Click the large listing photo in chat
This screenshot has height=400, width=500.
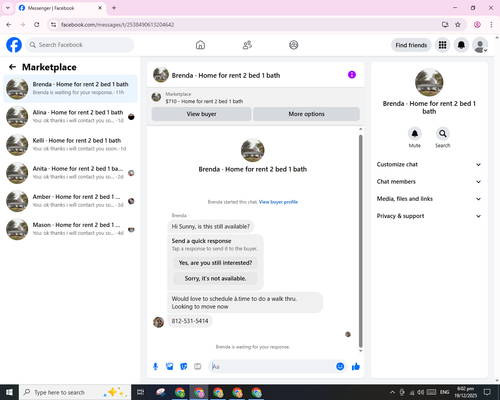point(253,150)
